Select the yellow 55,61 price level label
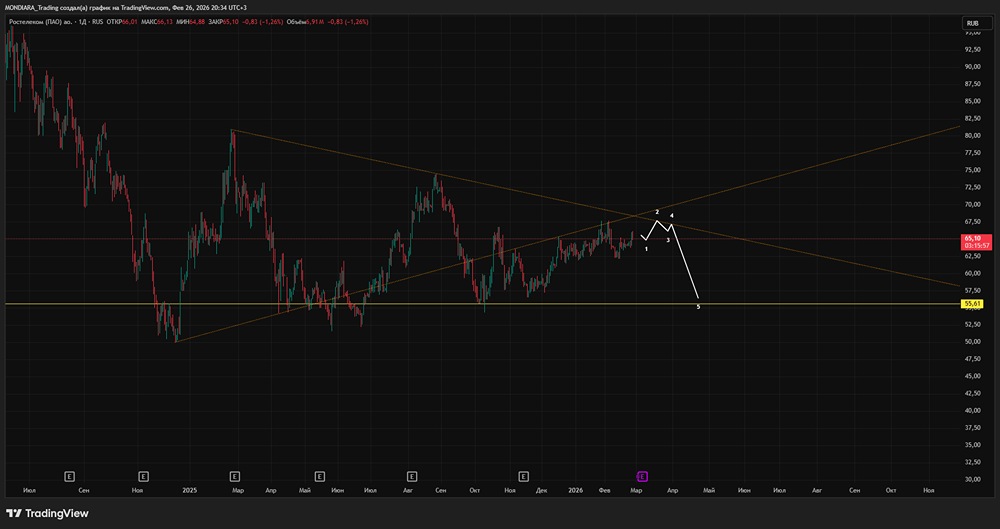The width and height of the screenshot is (1000, 529). pyautogui.click(x=971, y=303)
